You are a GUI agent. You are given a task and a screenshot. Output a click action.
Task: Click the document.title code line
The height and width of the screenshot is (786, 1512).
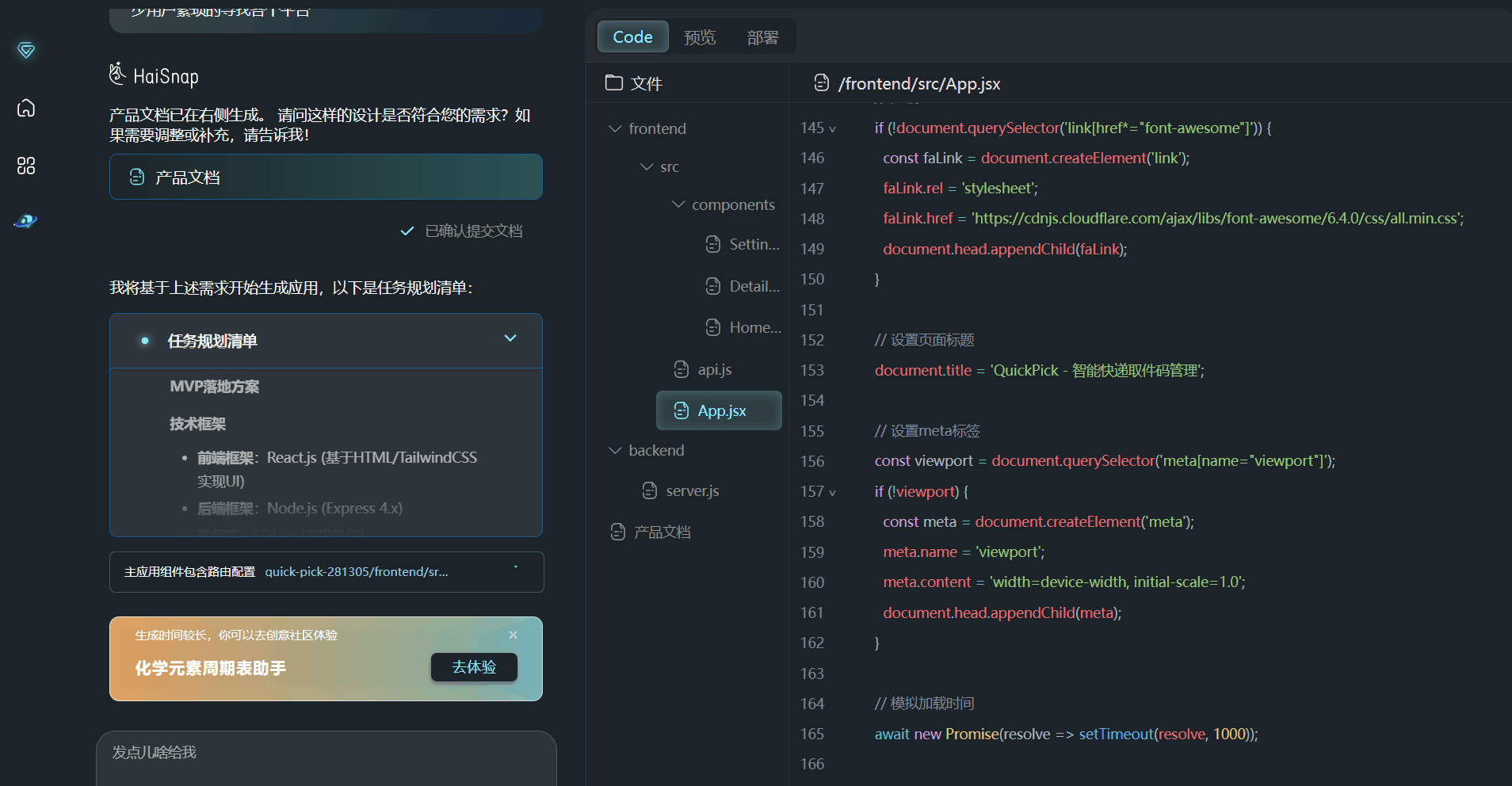pyautogui.click(x=1040, y=370)
